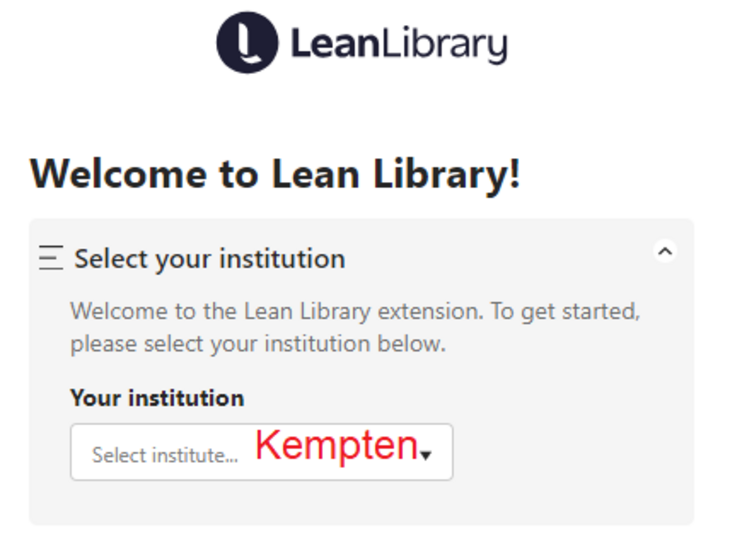730x551 pixels.
Task: Click the word institution in the section title
Action: tap(282, 259)
